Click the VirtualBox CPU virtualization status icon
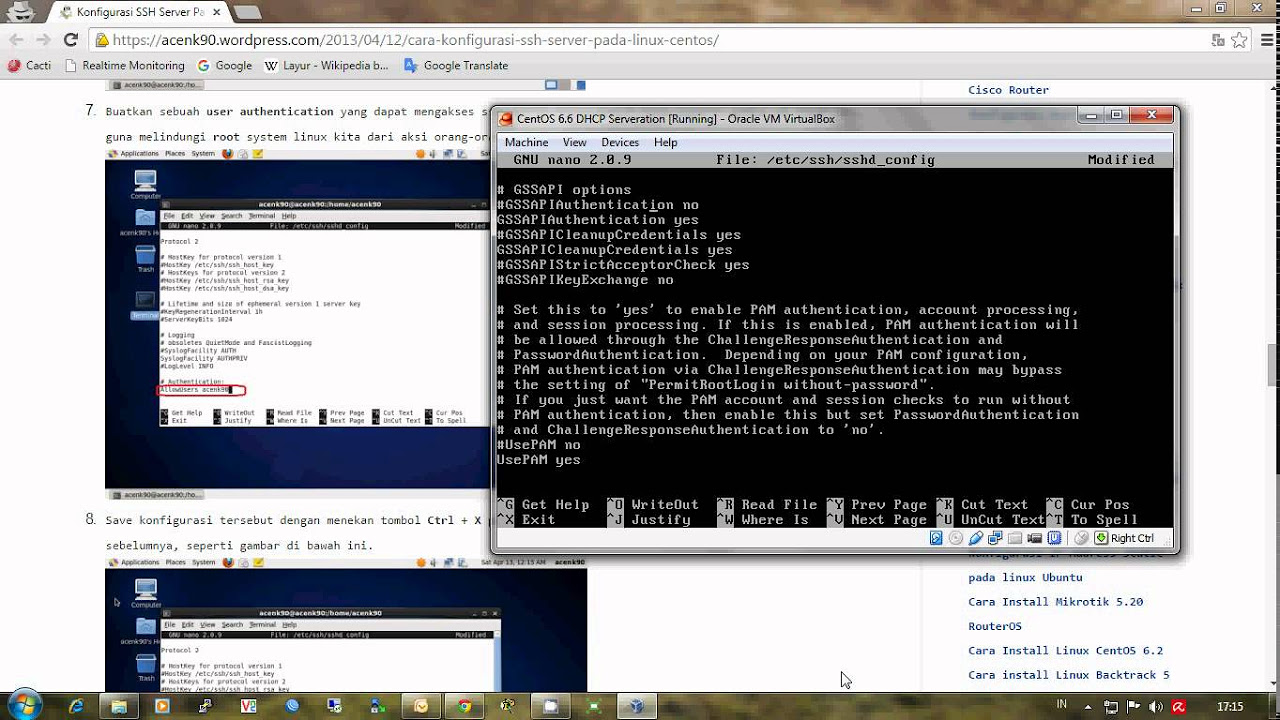The height and width of the screenshot is (720, 1280). [x=1054, y=538]
